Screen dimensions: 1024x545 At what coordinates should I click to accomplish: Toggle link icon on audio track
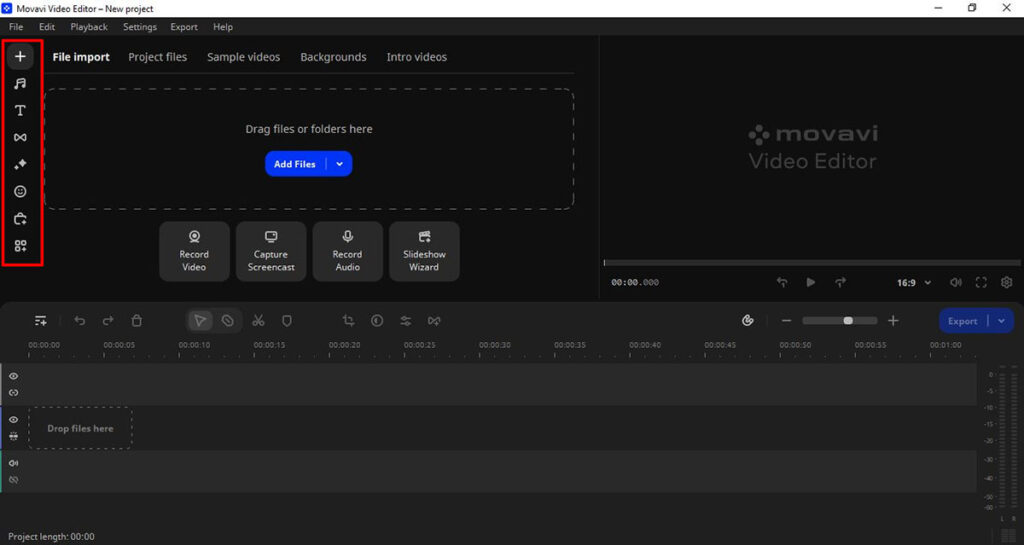13,479
